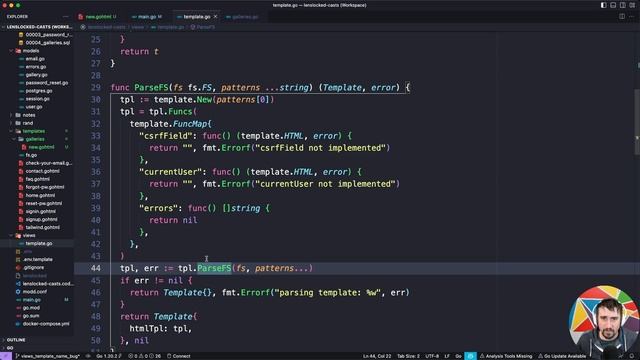Open Explorer views ellipsis menu
The width and height of the screenshot is (640, 360).
pos(65,17)
